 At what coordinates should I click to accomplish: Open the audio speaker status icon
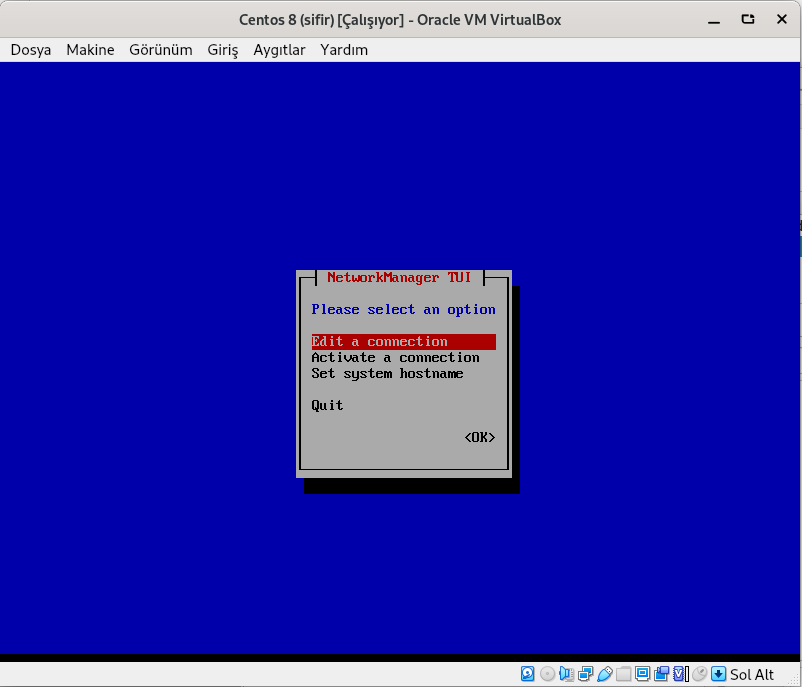click(x=566, y=674)
